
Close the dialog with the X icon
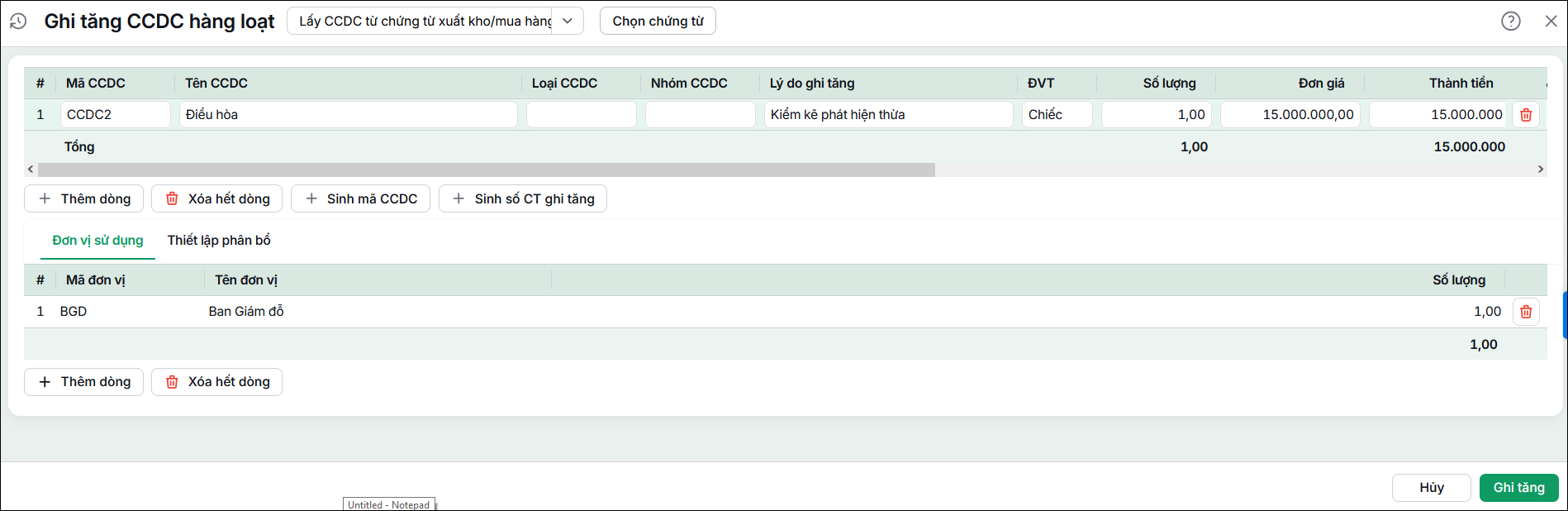[x=1551, y=21]
